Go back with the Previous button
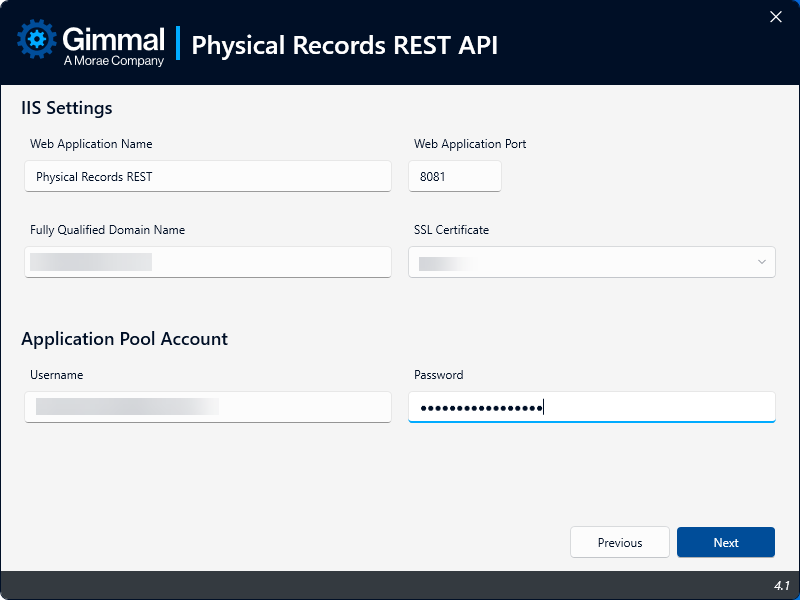Screen dimensions: 800x600 [x=620, y=542]
